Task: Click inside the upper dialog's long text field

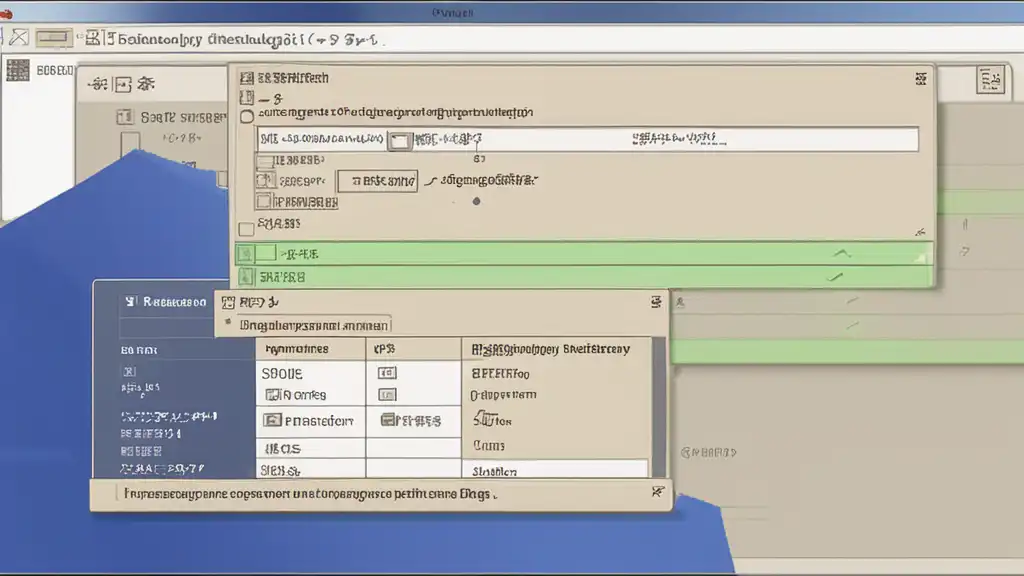Action: (588, 139)
